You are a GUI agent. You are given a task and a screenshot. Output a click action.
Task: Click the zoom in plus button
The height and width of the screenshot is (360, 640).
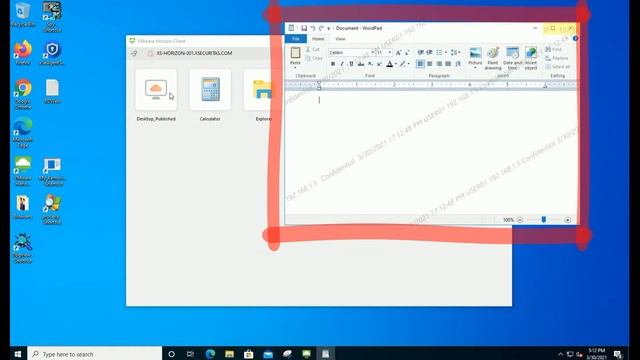point(567,220)
